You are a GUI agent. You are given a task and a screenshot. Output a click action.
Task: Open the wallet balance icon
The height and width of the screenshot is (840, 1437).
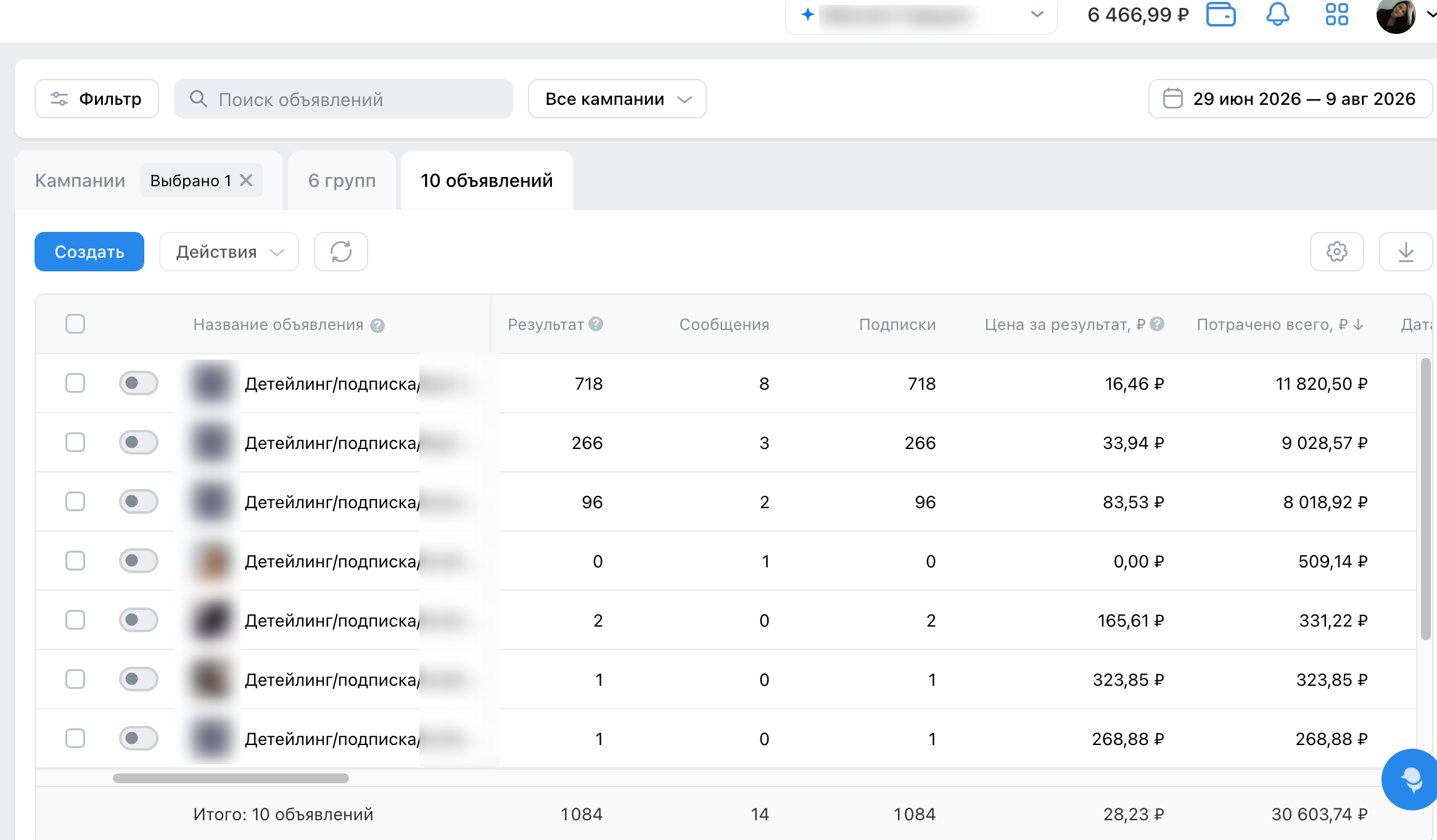point(1221,15)
